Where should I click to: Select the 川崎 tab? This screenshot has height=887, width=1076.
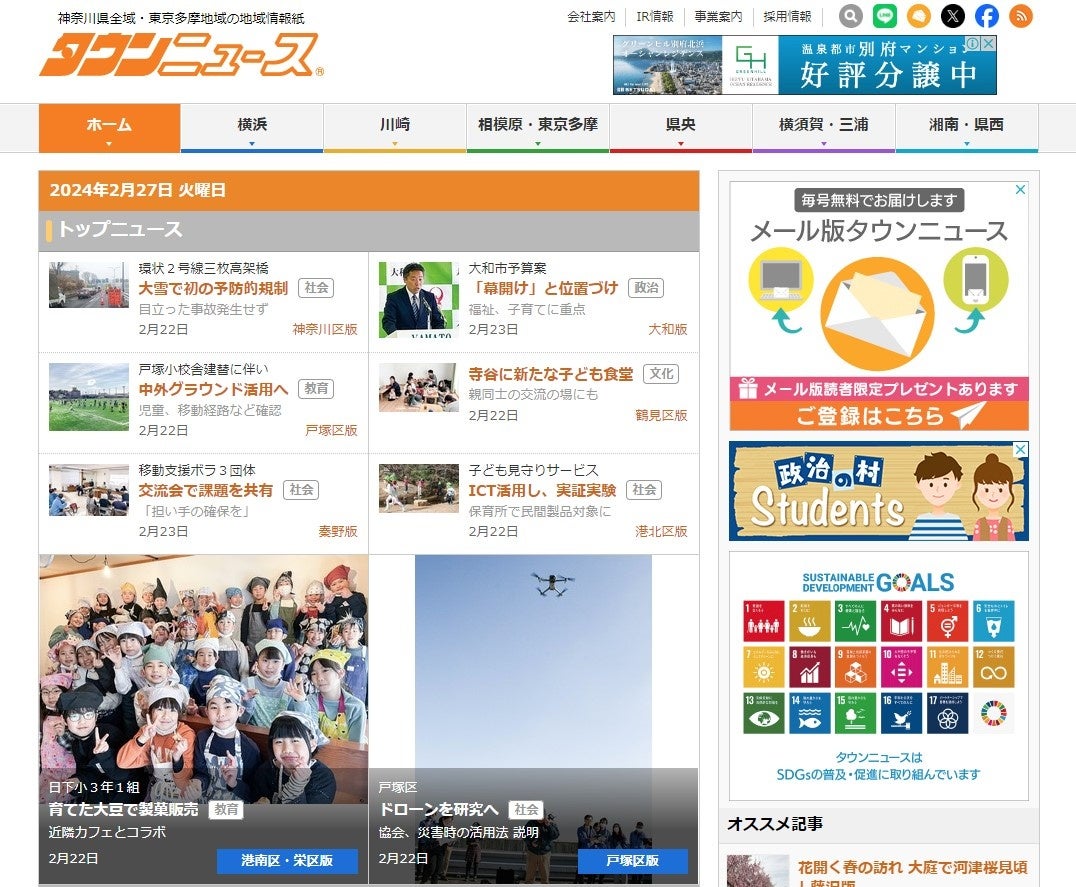coord(395,128)
